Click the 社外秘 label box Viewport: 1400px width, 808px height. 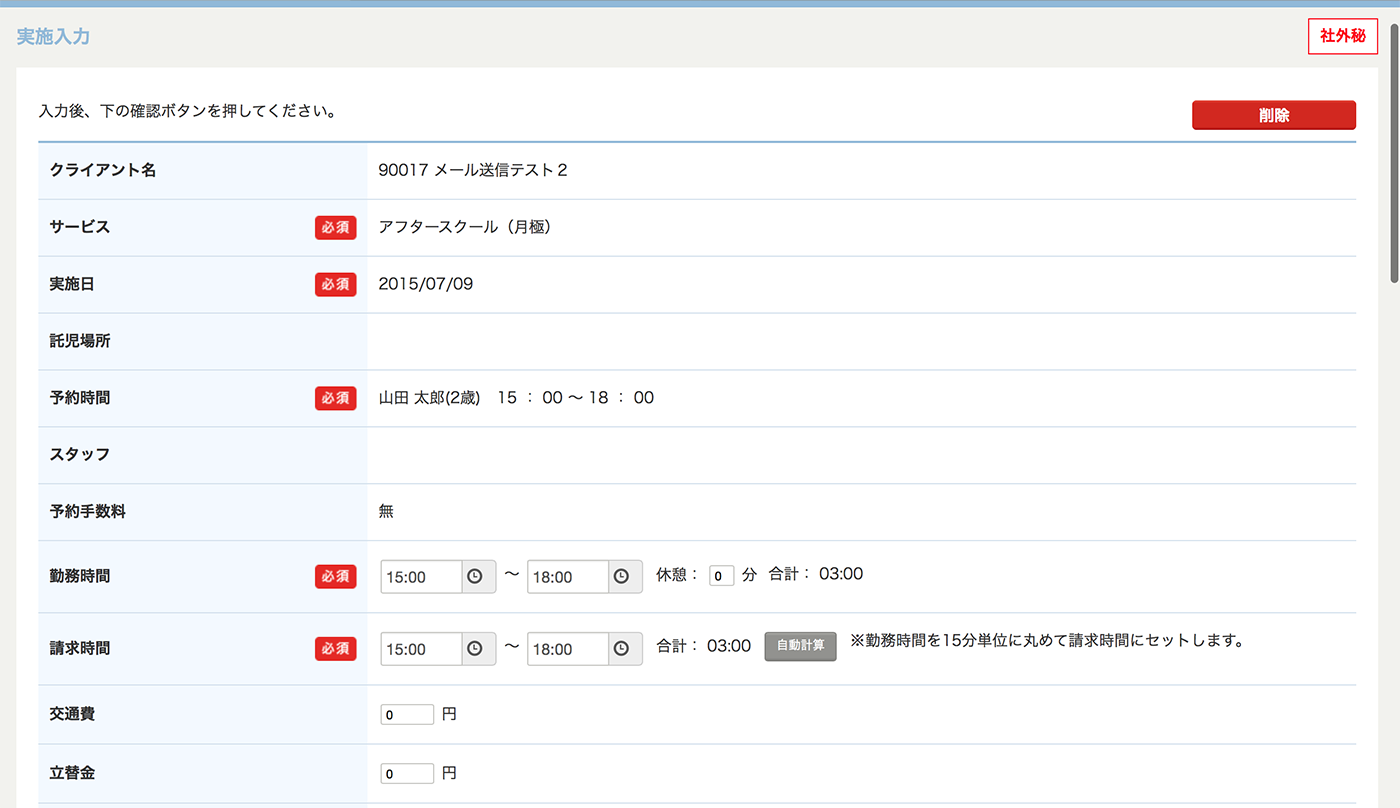tap(1342, 36)
